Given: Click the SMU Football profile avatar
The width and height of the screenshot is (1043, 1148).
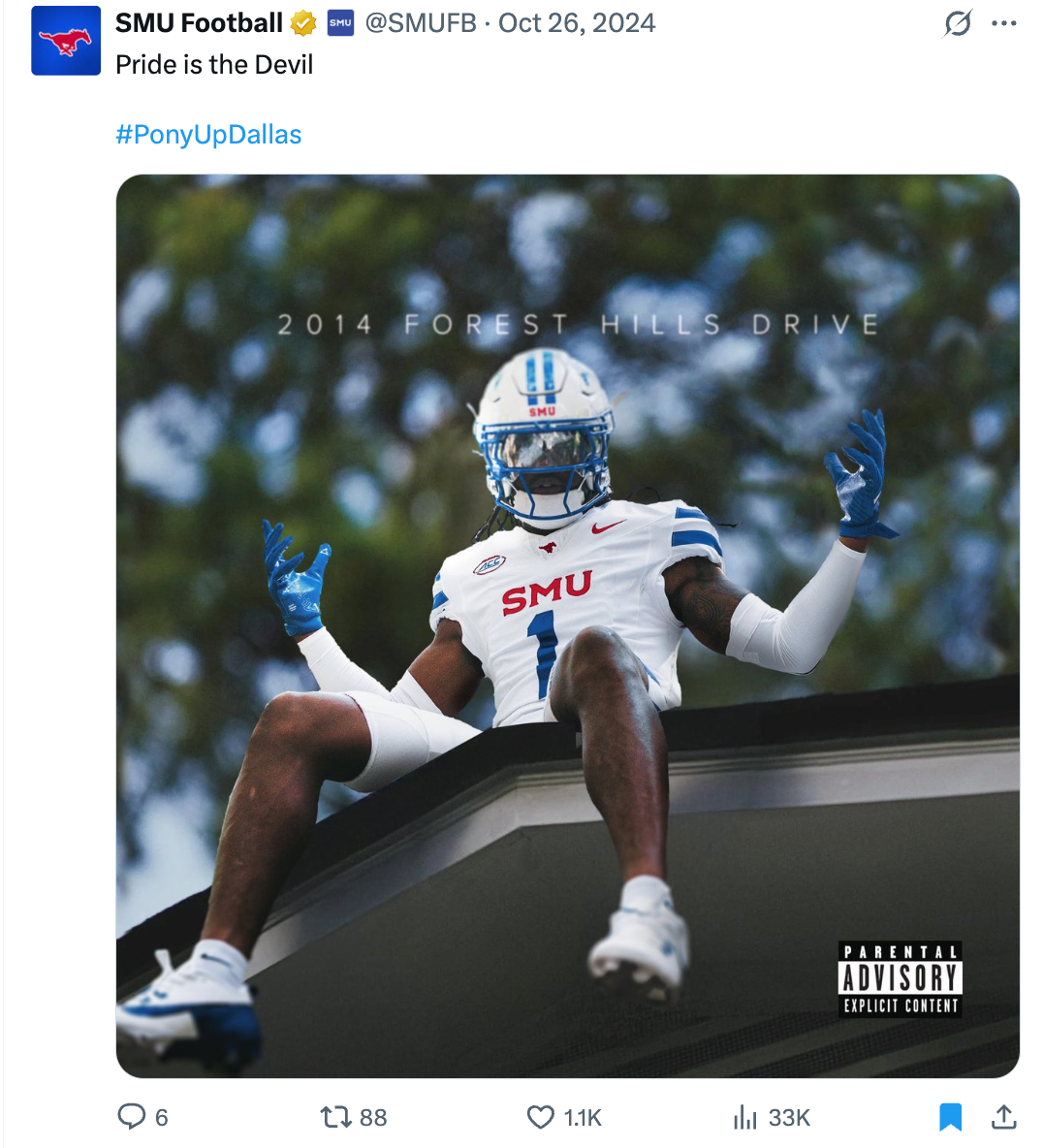Looking at the screenshot, I should pos(66,41).
